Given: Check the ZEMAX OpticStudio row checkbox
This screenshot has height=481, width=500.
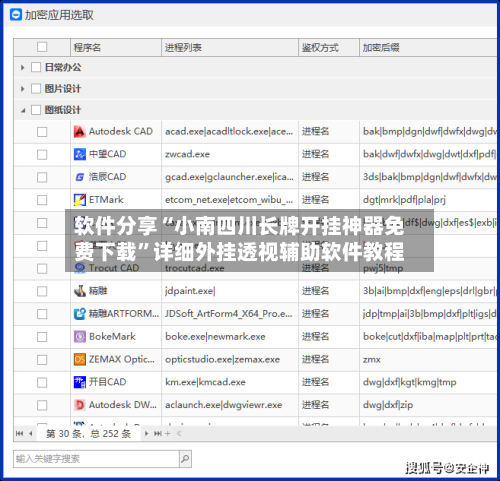Looking at the screenshot, I should click(x=42, y=360).
